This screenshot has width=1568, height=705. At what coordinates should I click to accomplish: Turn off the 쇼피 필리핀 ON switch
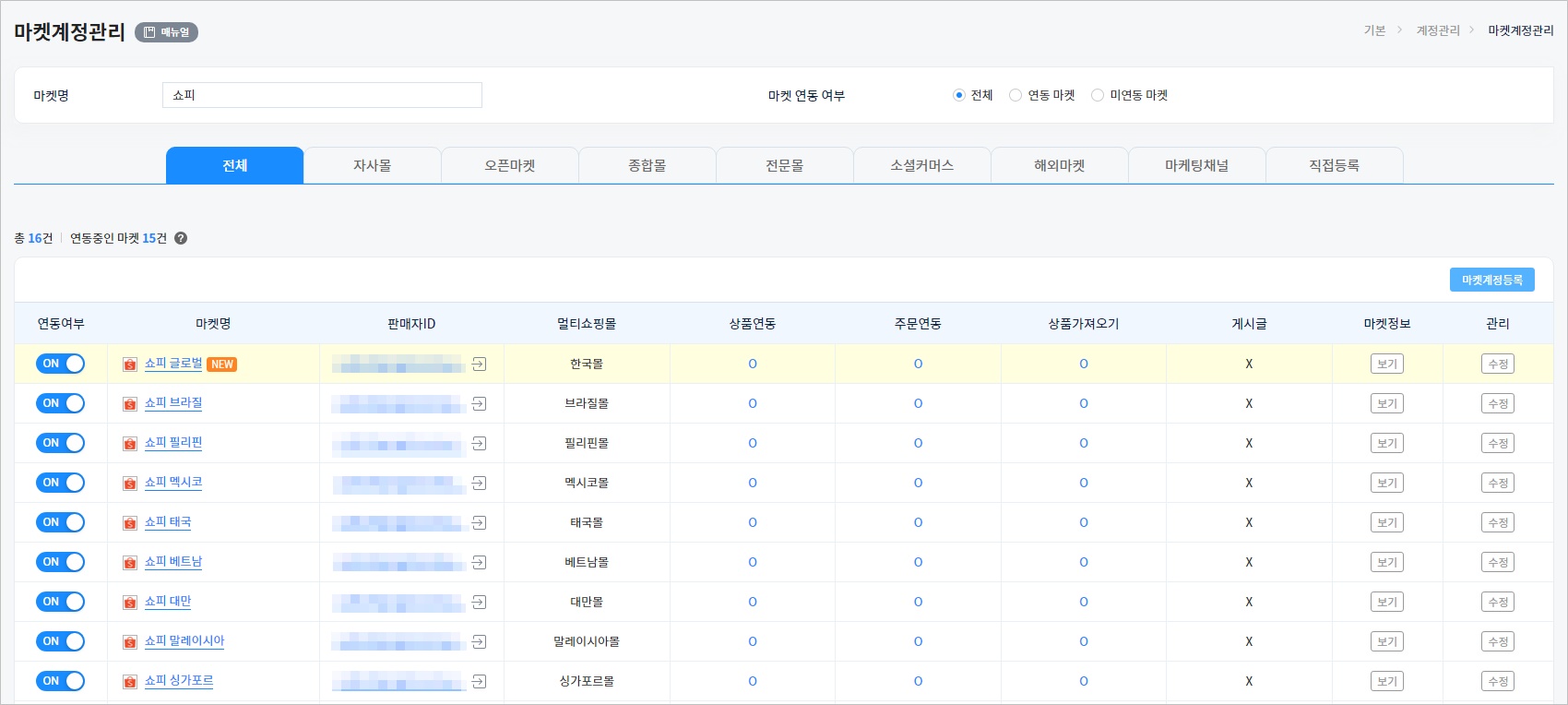point(61,443)
